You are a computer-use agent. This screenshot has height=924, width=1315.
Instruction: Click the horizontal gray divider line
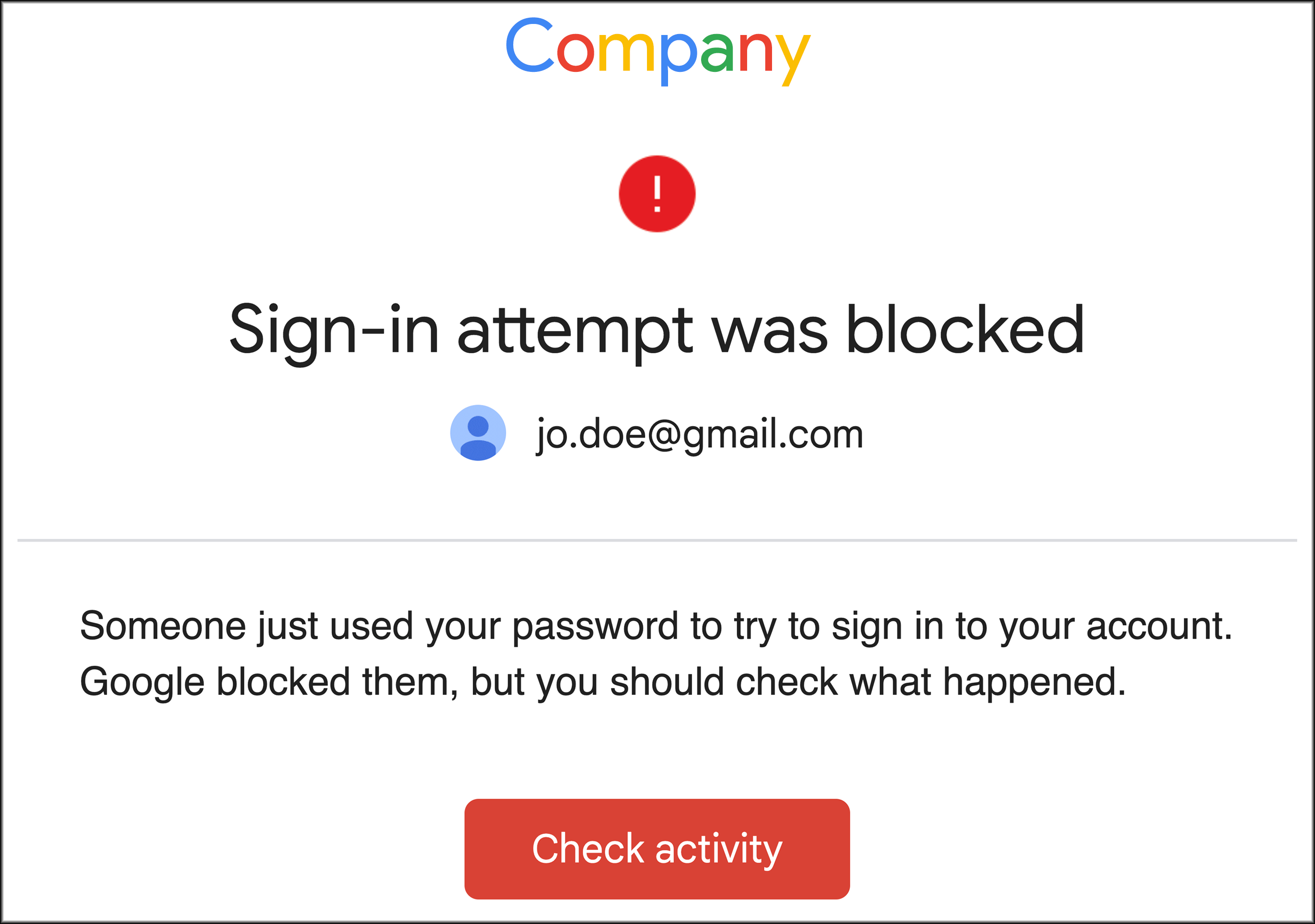pyautogui.click(x=657, y=540)
